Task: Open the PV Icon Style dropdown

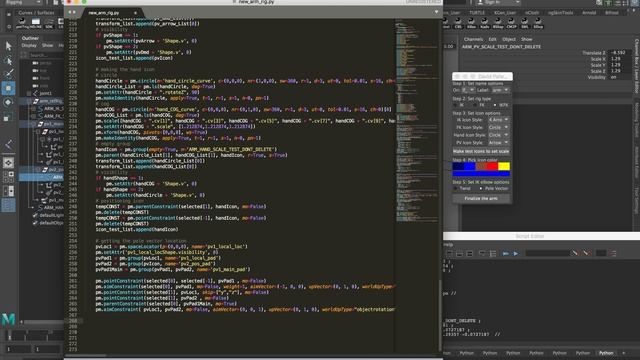Action: [x=499, y=142]
